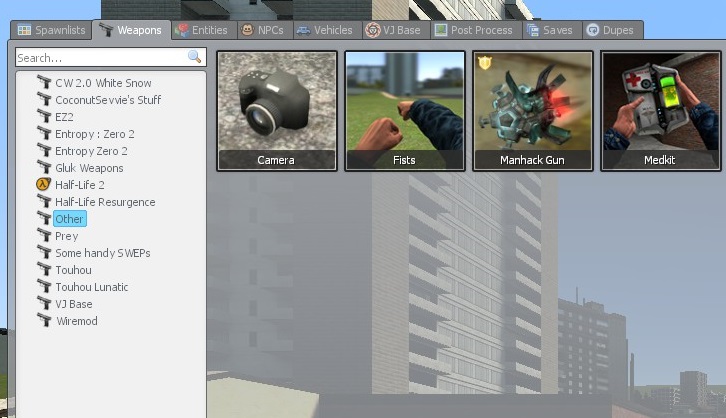Open the Weapons tab

pyautogui.click(x=131, y=30)
